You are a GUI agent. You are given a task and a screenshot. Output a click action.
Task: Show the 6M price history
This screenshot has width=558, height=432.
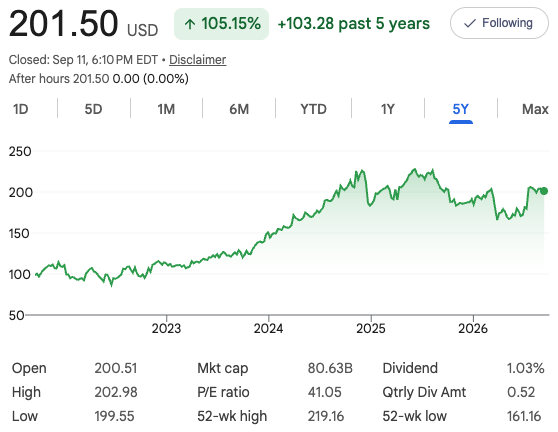click(239, 109)
